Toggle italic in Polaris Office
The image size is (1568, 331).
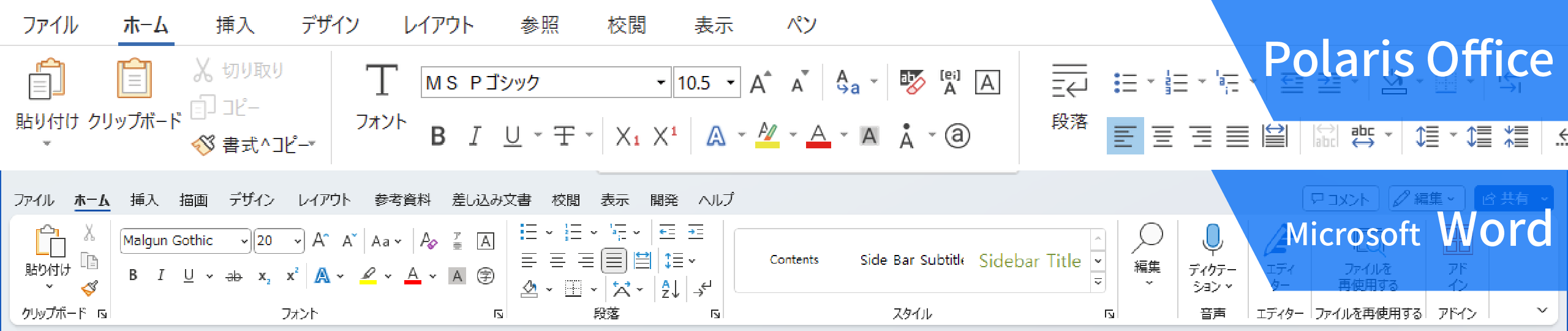475,136
